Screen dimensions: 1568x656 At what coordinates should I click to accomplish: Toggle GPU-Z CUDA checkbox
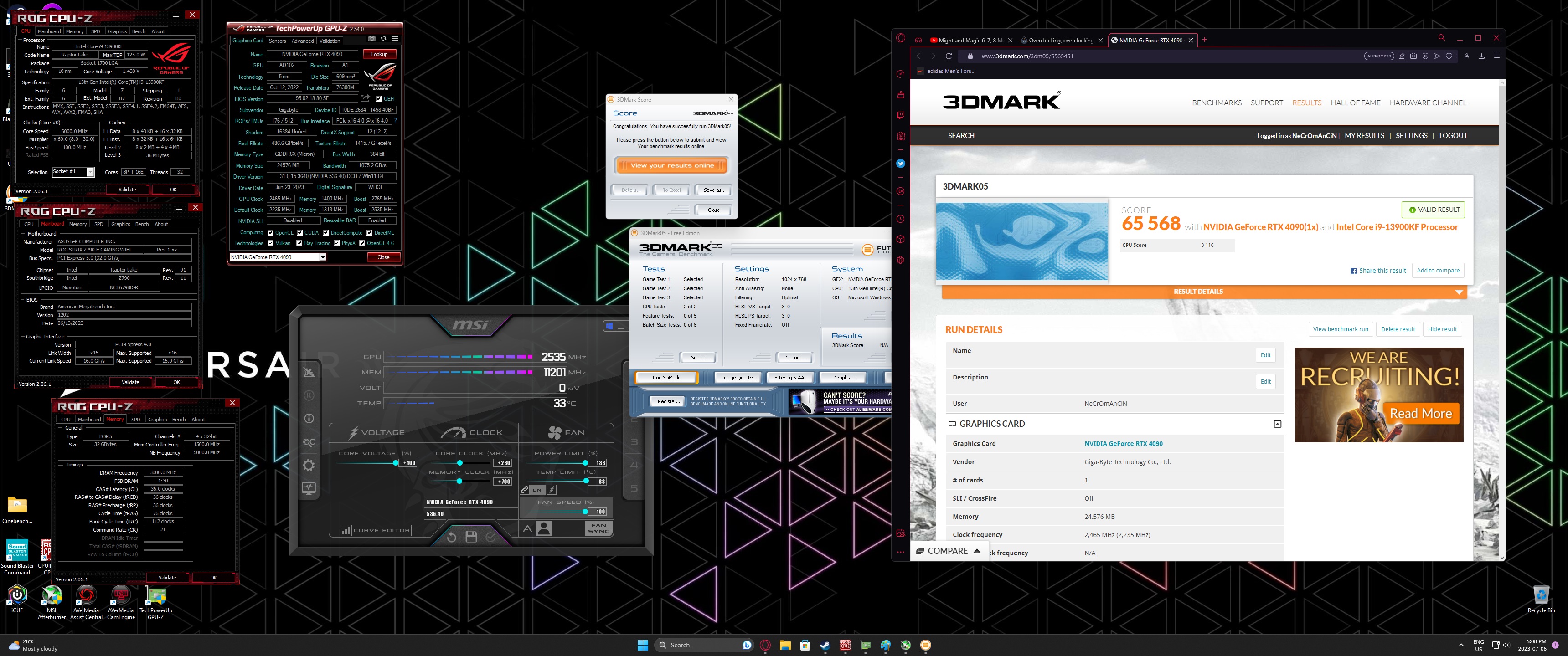pyautogui.click(x=299, y=232)
